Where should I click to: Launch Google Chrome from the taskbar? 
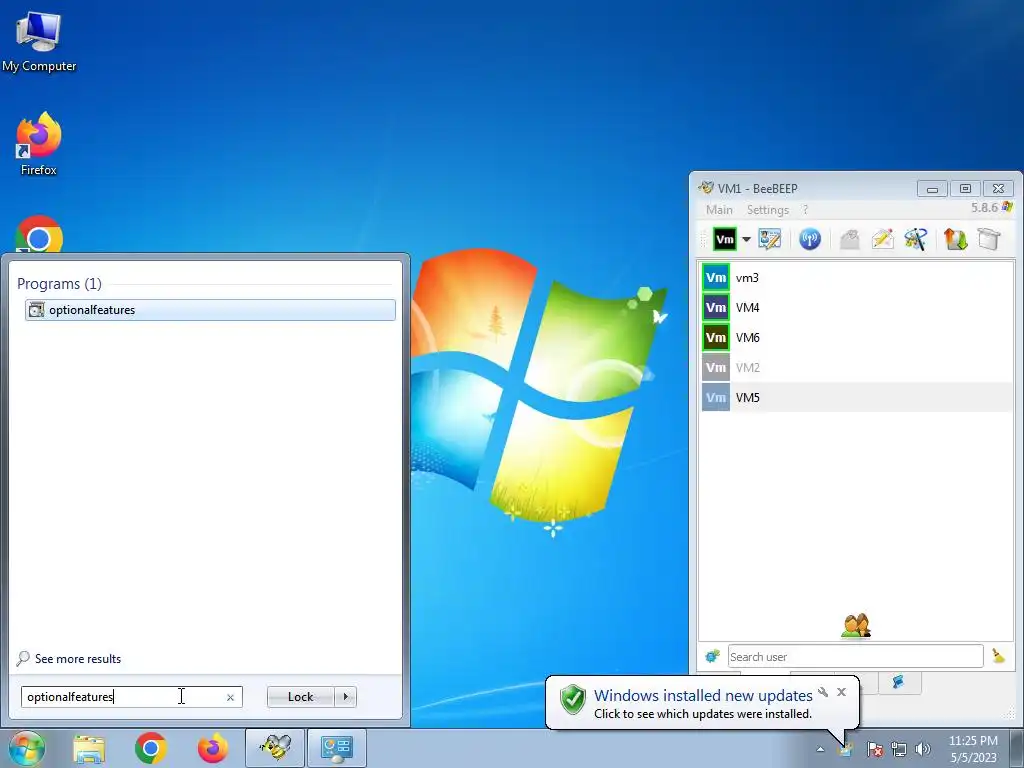pyautogui.click(x=151, y=748)
